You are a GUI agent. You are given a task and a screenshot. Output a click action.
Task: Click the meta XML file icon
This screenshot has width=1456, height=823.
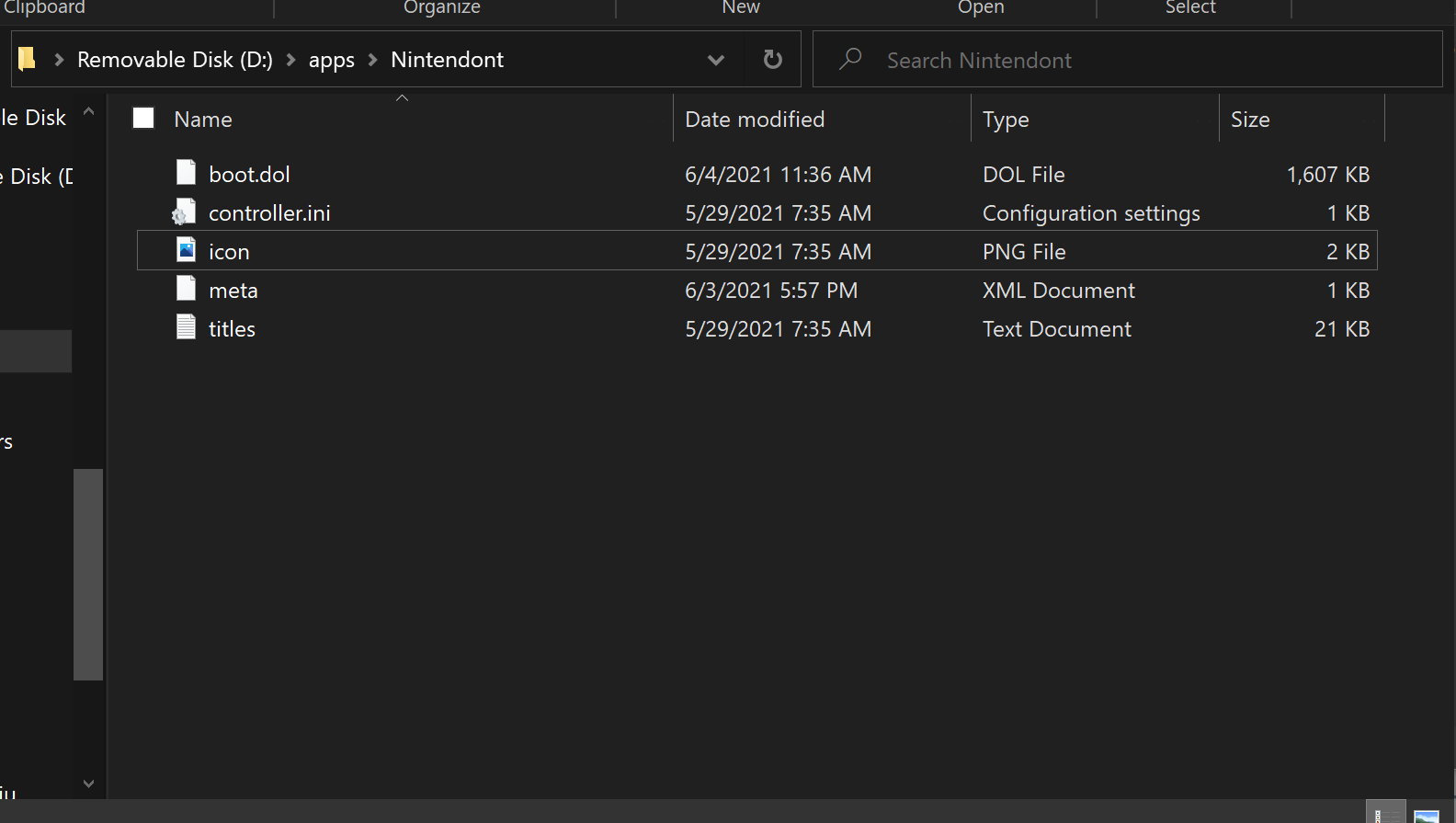pyautogui.click(x=186, y=289)
